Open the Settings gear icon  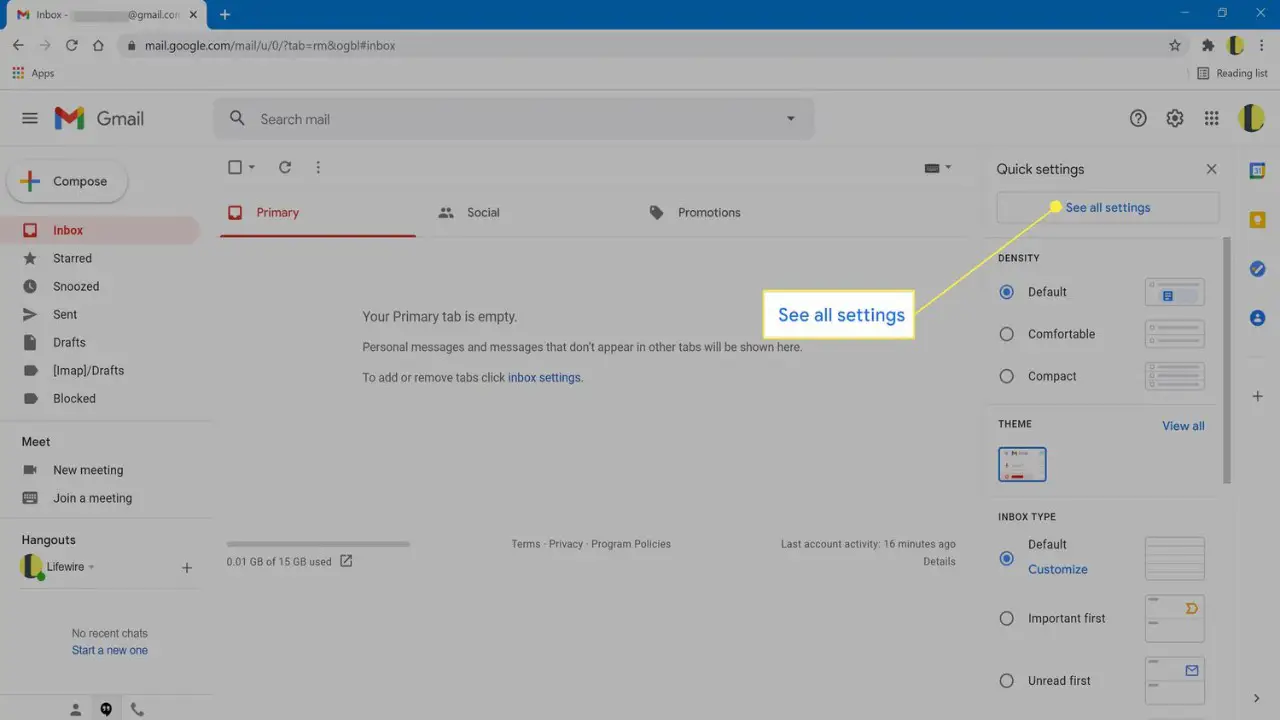coord(1175,118)
